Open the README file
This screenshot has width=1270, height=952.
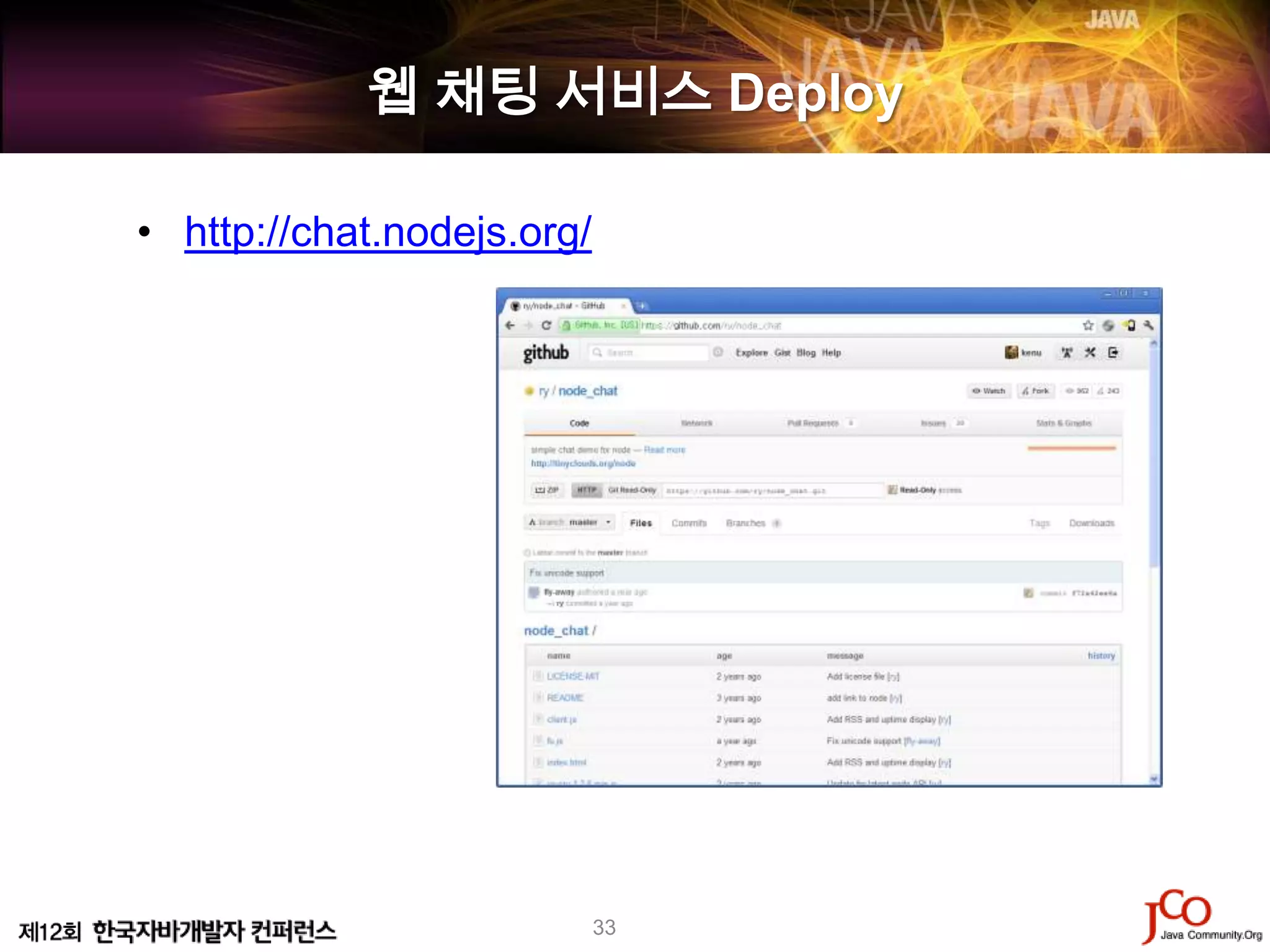pos(565,698)
